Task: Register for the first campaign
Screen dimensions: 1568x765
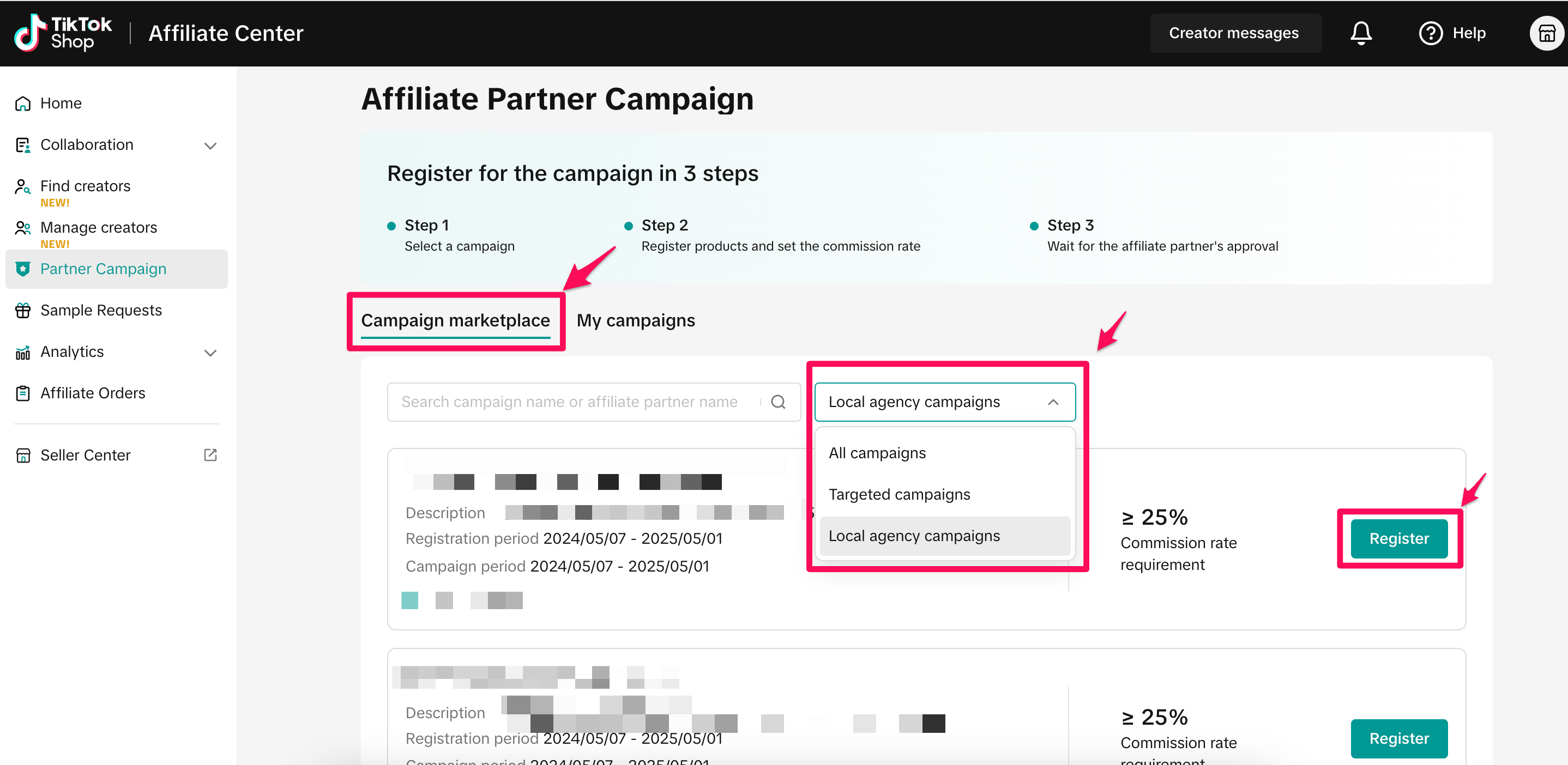Action: tap(1399, 538)
